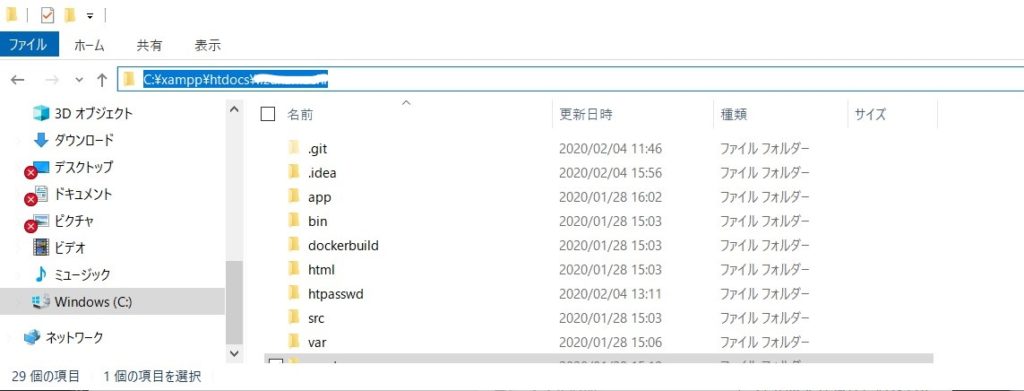
Task: Open the ファイル menu tab
Action: coord(29,45)
